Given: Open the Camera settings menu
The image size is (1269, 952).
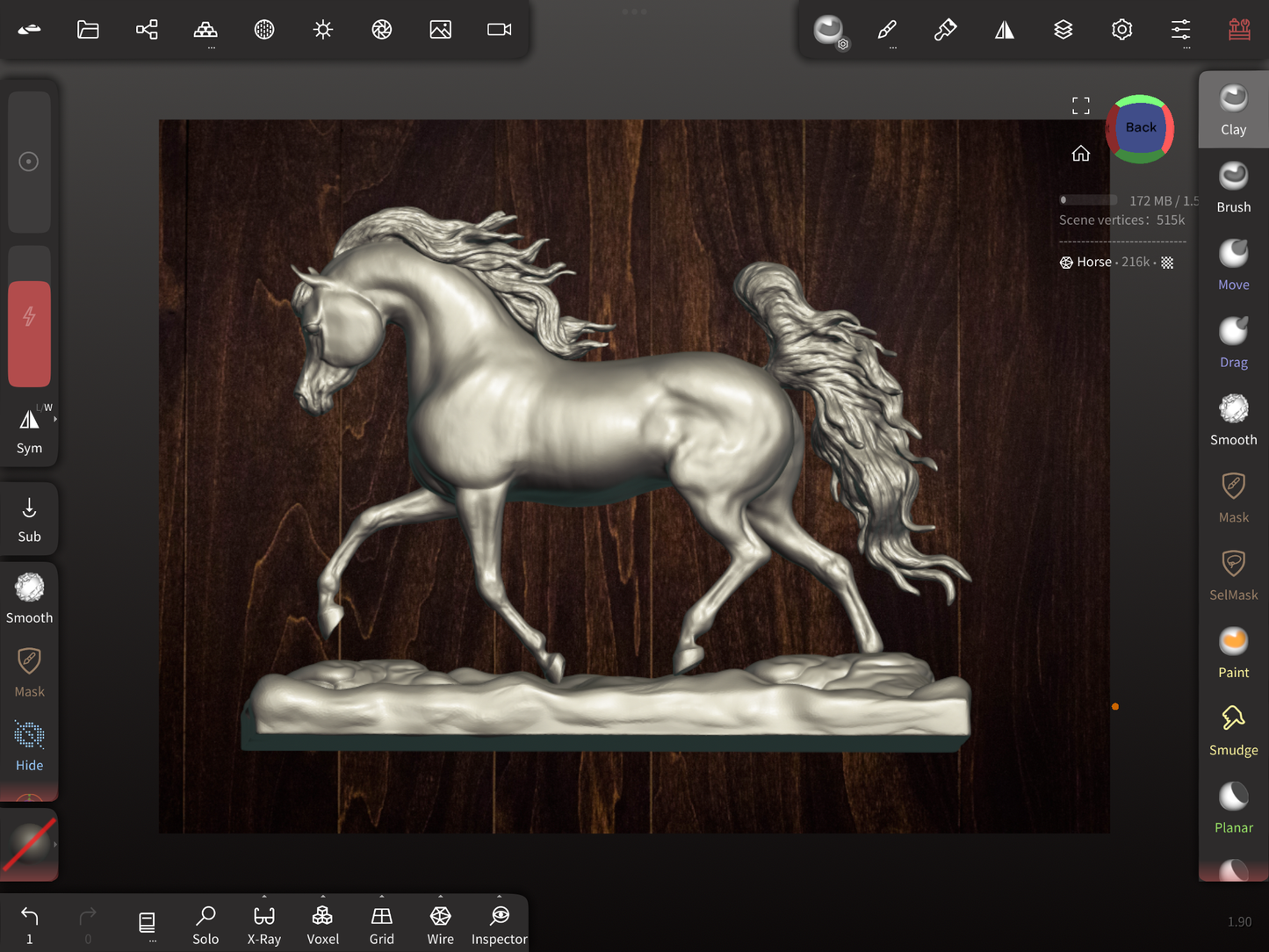Looking at the screenshot, I should coord(499,30).
